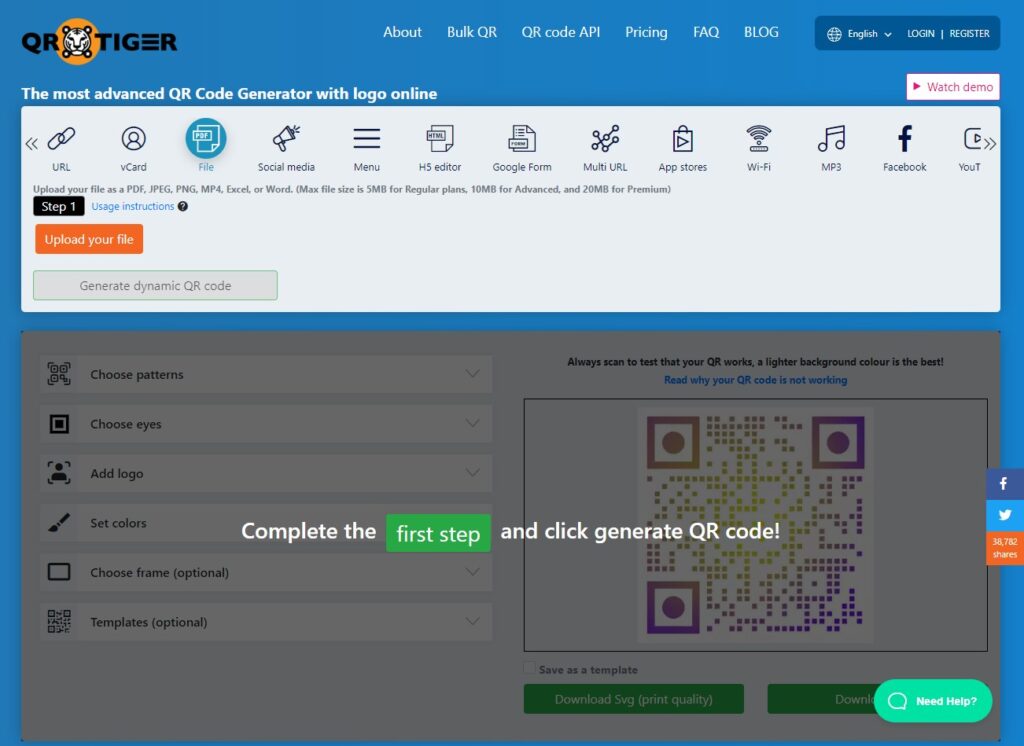
Task: Click the 38,782 shares counter
Action: tap(1004, 548)
